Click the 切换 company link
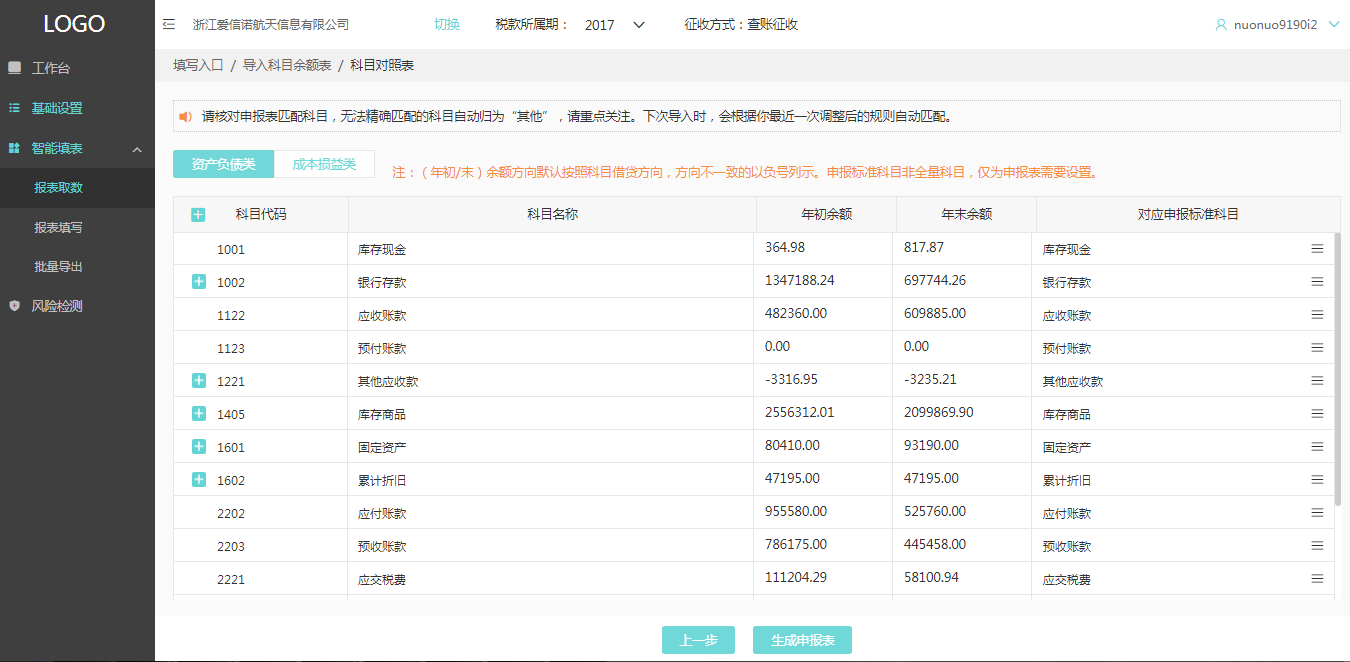This screenshot has height=662, width=1350. coord(447,25)
